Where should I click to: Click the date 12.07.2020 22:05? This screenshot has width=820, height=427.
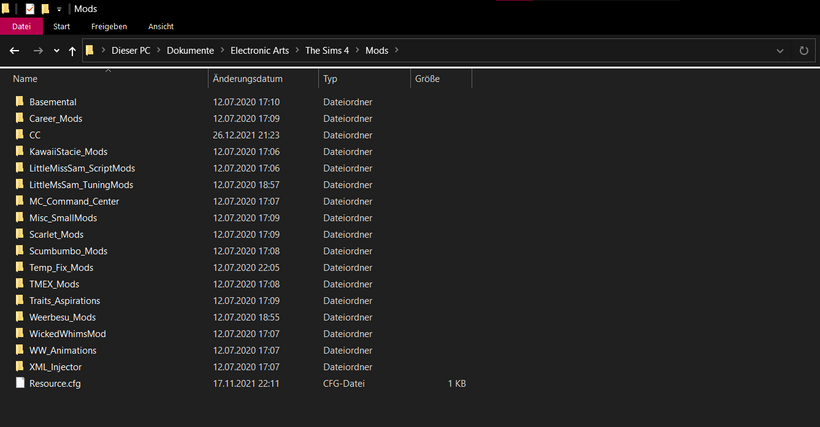[x=246, y=267]
